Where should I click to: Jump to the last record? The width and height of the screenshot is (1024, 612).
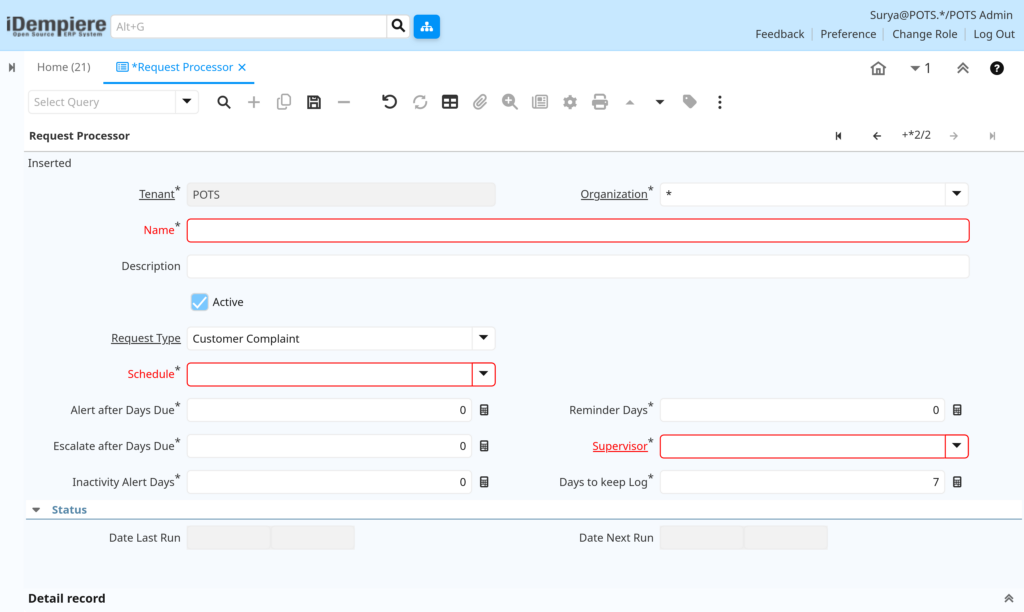point(992,136)
